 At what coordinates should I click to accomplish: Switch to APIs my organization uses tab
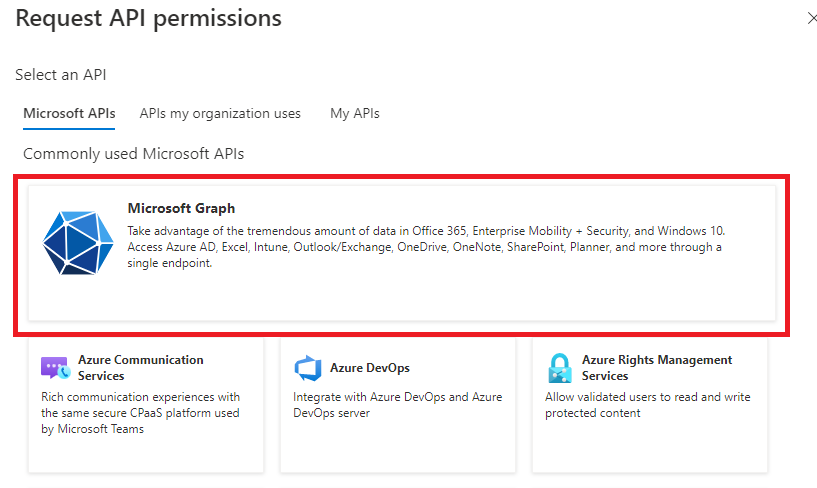[220, 113]
